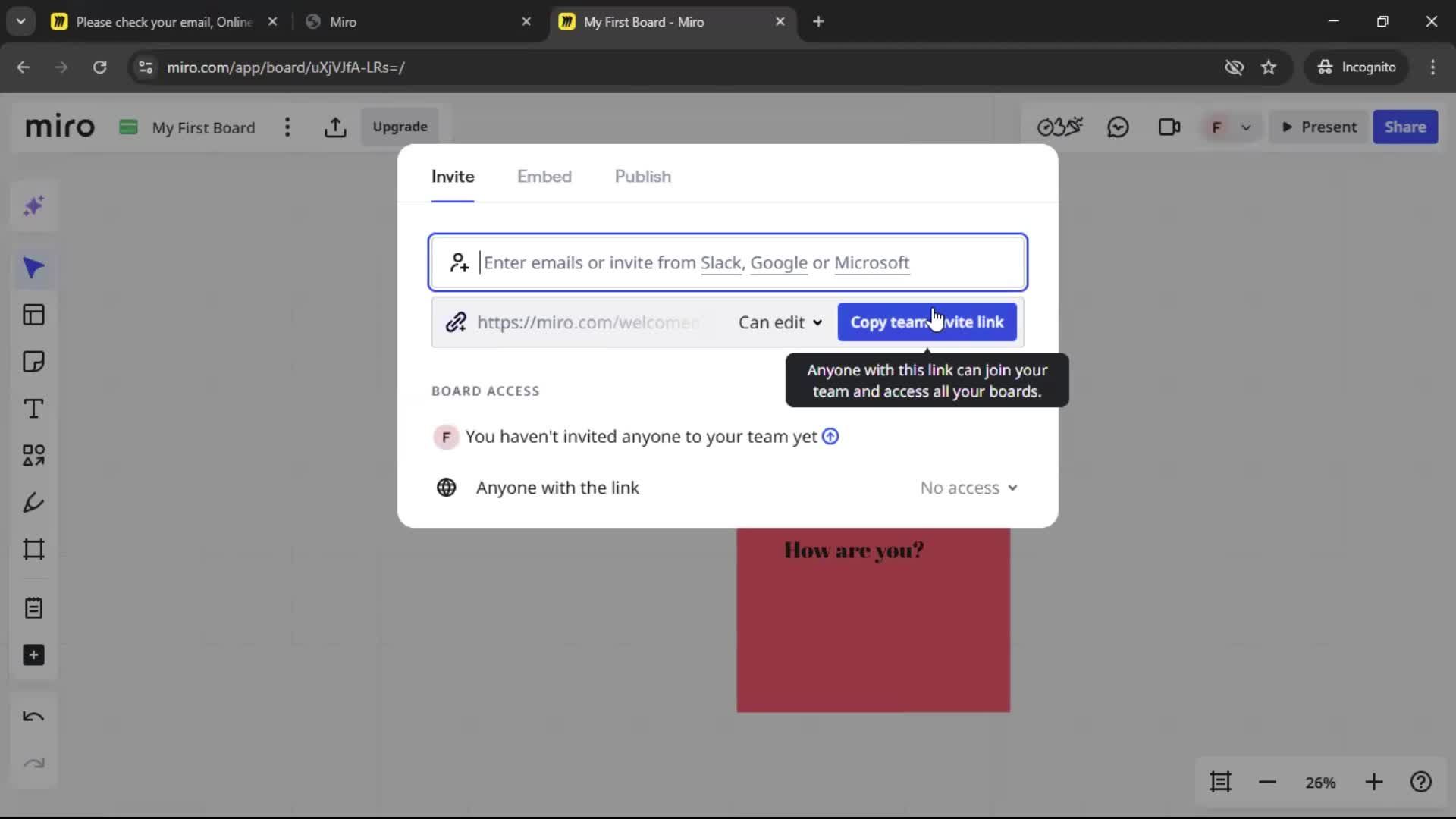Select the Text tool
The width and height of the screenshot is (1456, 819).
[x=33, y=409]
